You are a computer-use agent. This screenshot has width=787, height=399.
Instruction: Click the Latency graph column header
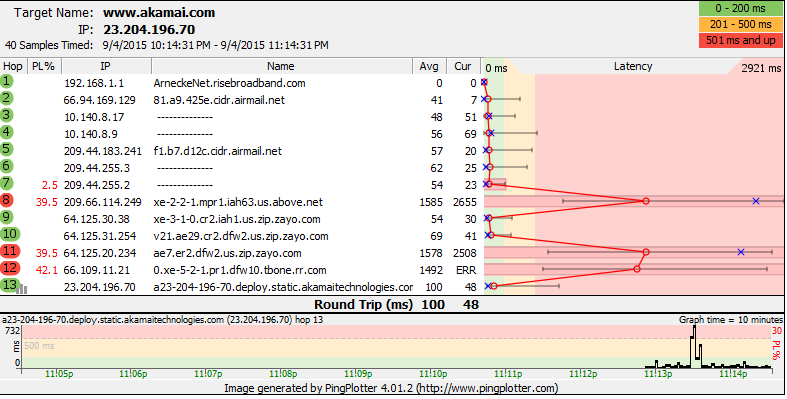tap(632, 66)
